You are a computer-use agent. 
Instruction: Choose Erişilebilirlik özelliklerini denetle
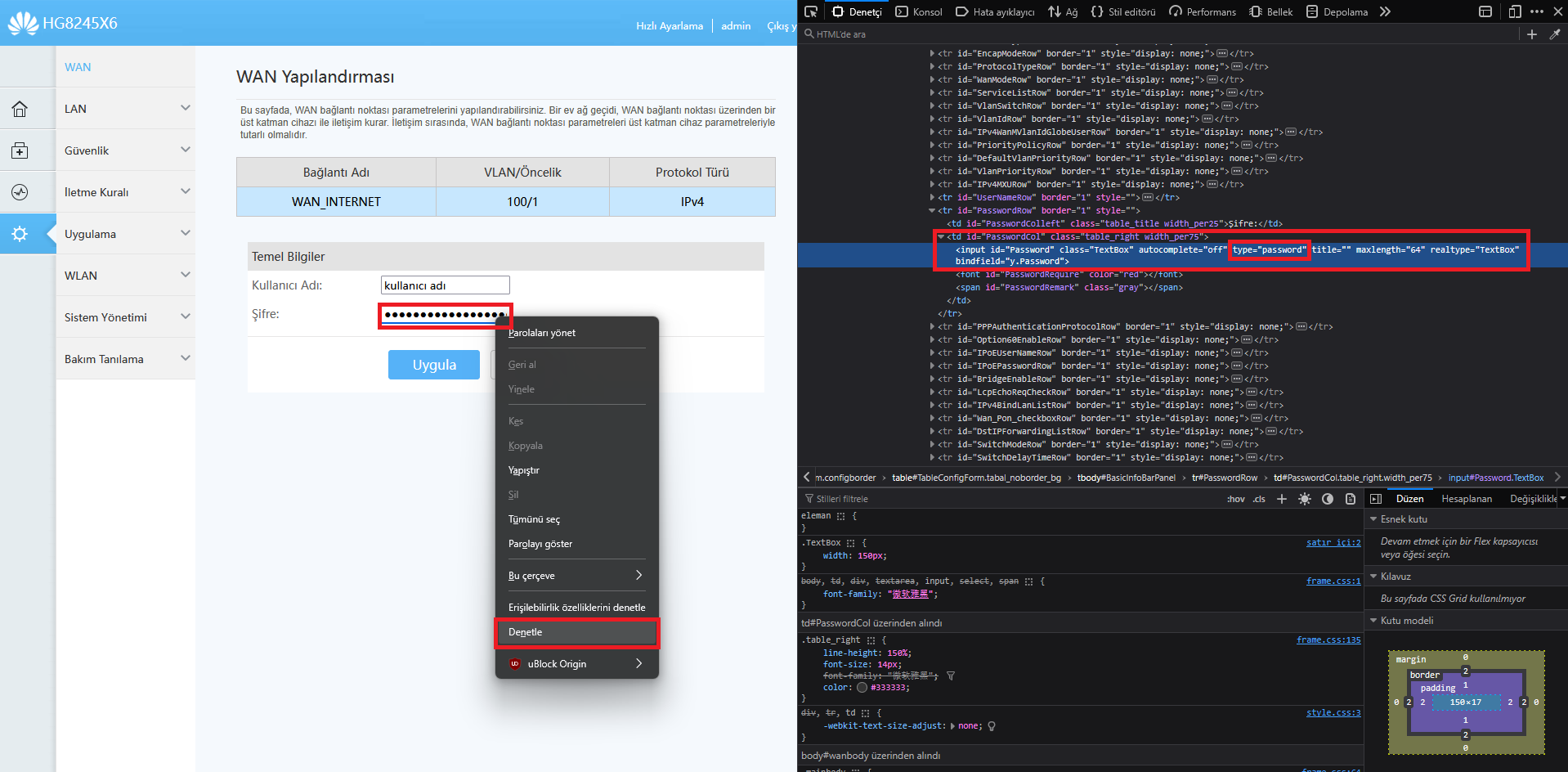[577, 608]
